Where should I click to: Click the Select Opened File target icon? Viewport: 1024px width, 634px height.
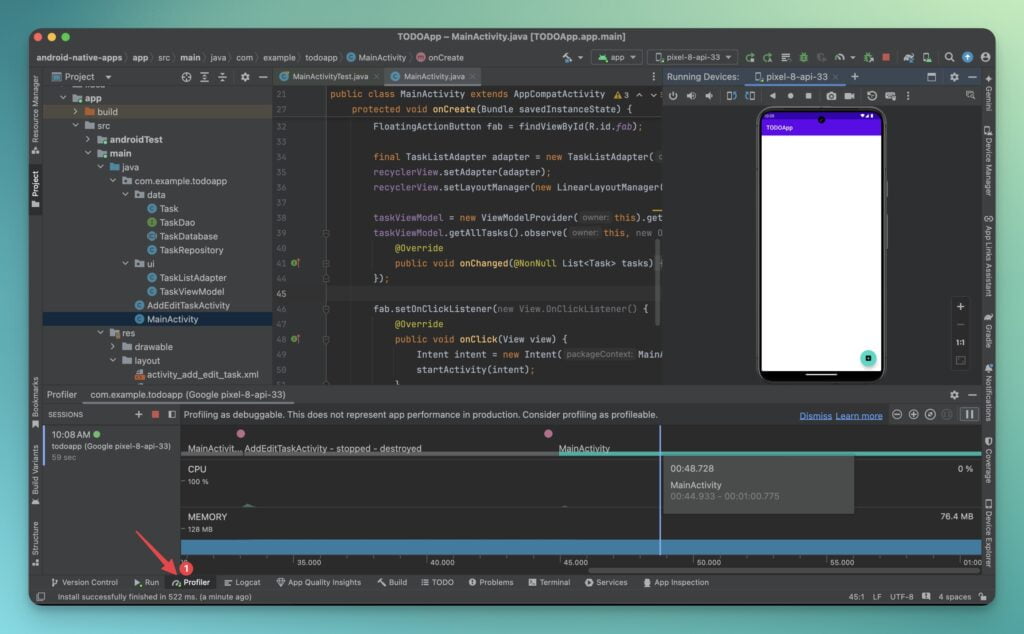(x=187, y=77)
